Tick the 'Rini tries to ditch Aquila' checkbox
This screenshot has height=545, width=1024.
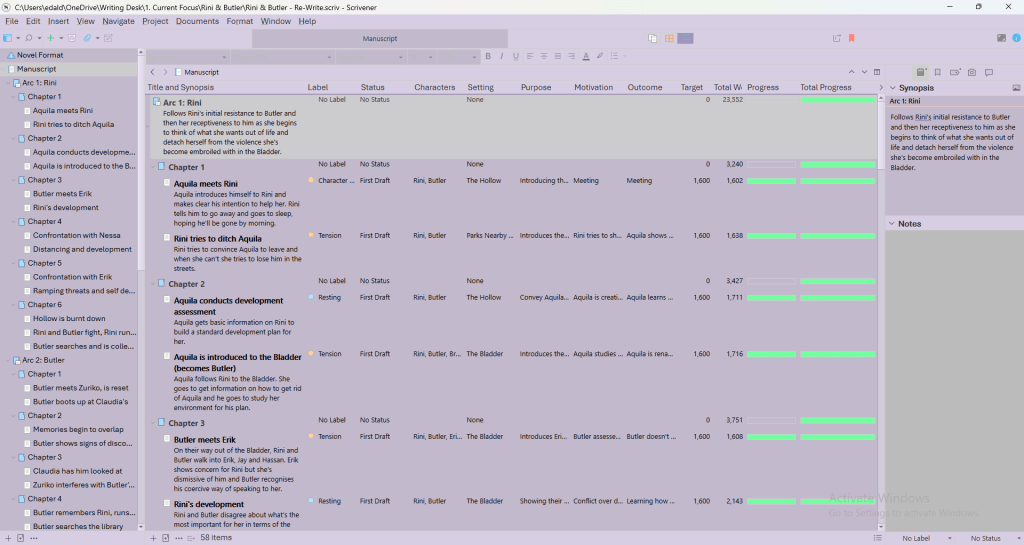pos(167,239)
